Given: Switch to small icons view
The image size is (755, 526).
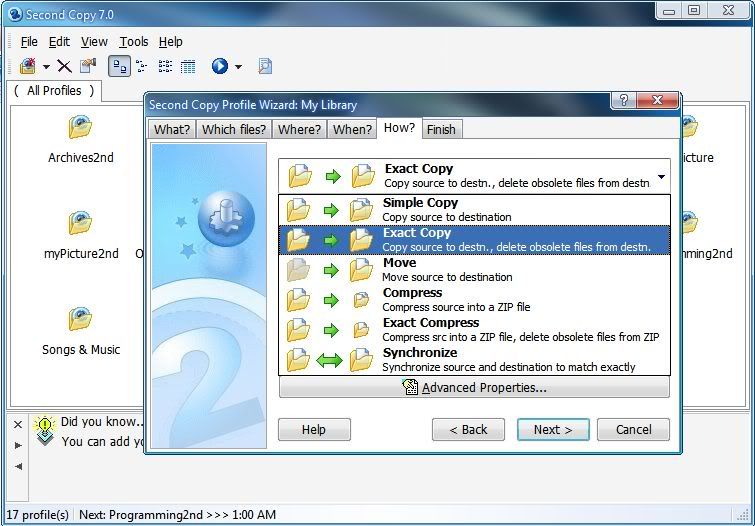Looking at the screenshot, I should pos(141,66).
